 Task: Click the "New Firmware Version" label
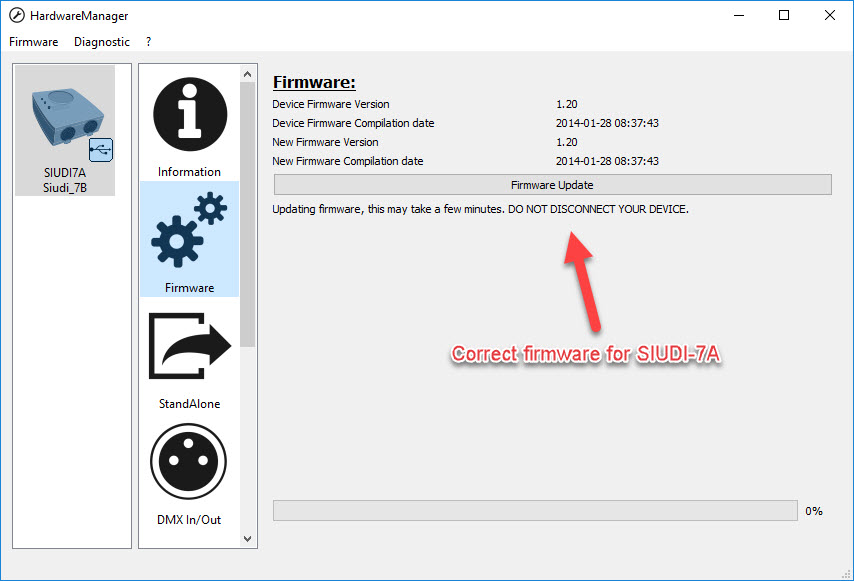[325, 142]
